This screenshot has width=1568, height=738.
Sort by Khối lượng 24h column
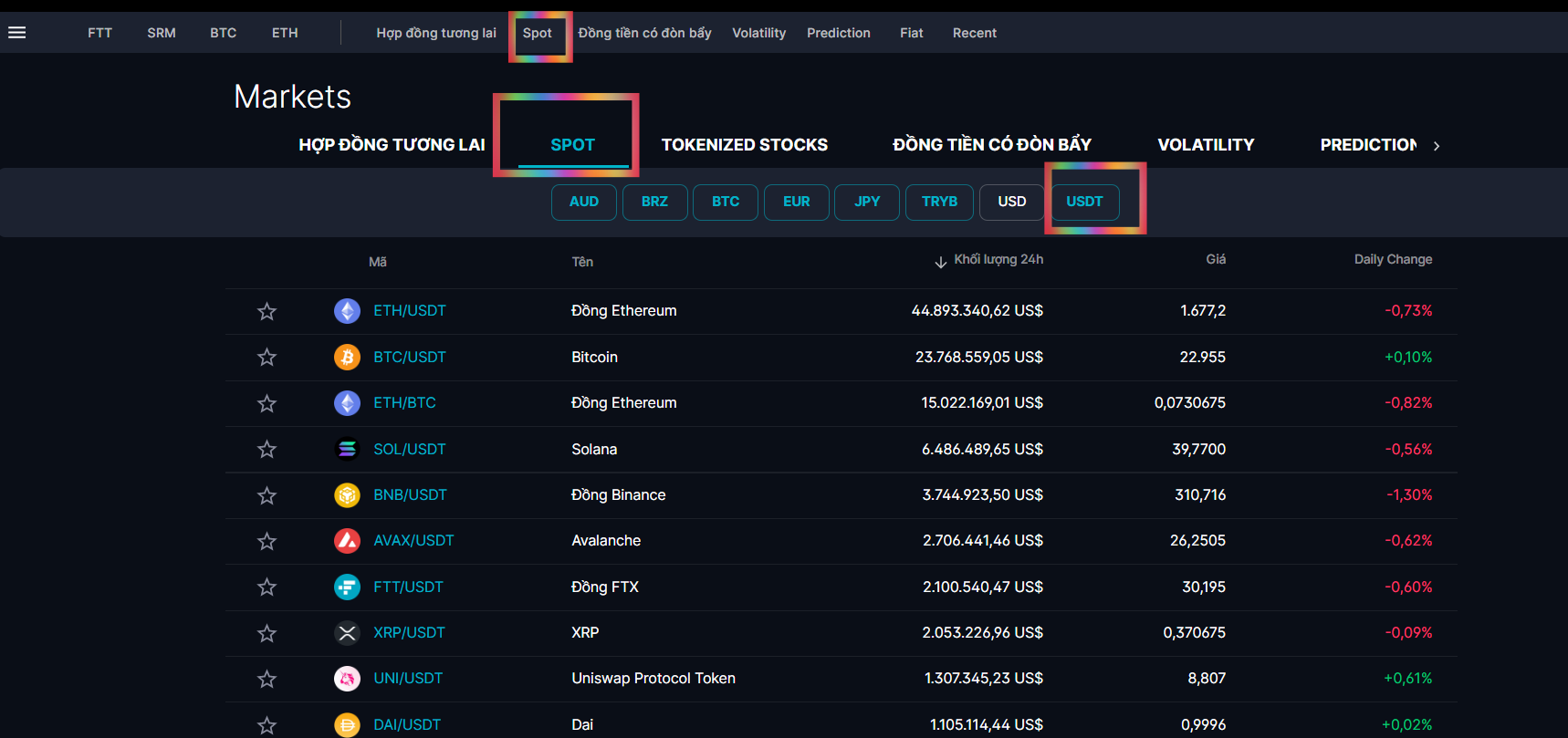click(998, 259)
